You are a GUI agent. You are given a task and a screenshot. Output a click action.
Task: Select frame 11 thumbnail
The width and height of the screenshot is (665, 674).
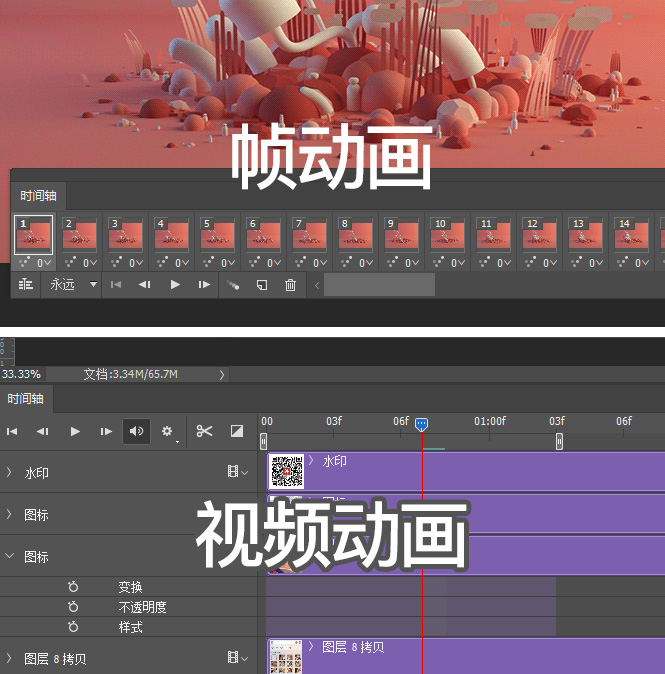(493, 235)
